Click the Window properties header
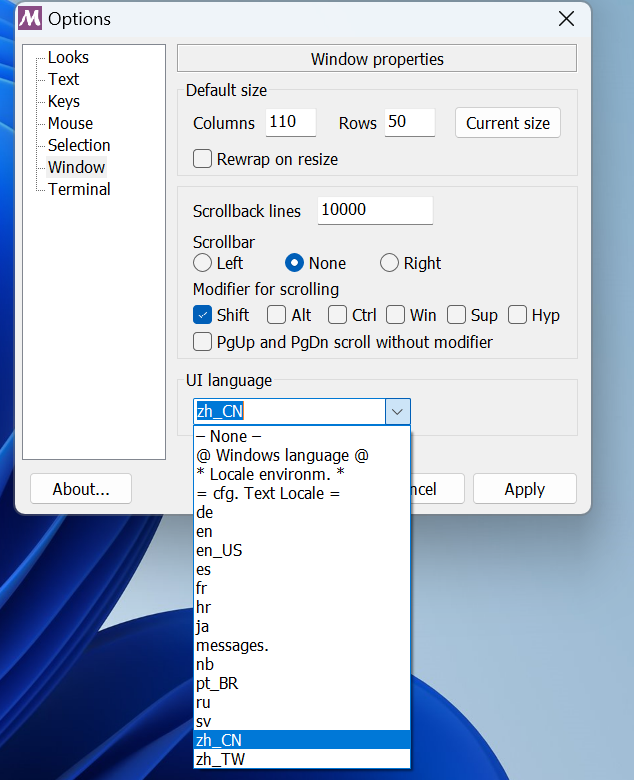Screen dimensions: 634x780 pyautogui.click(x=377, y=59)
